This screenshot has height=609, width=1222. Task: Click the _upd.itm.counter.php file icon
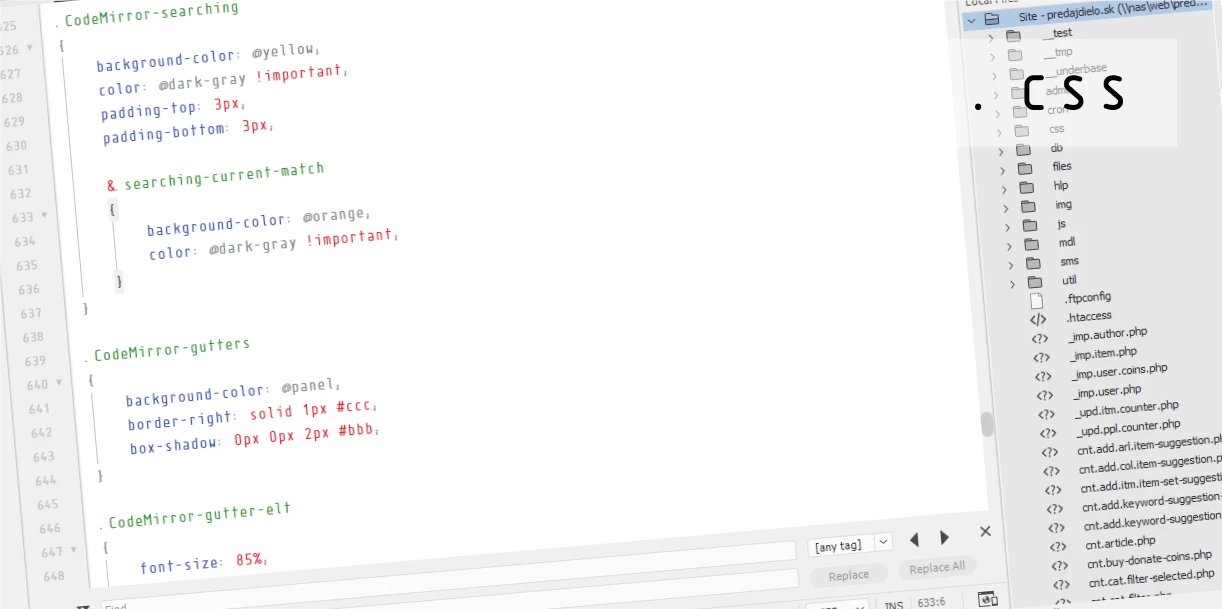tap(1046, 414)
